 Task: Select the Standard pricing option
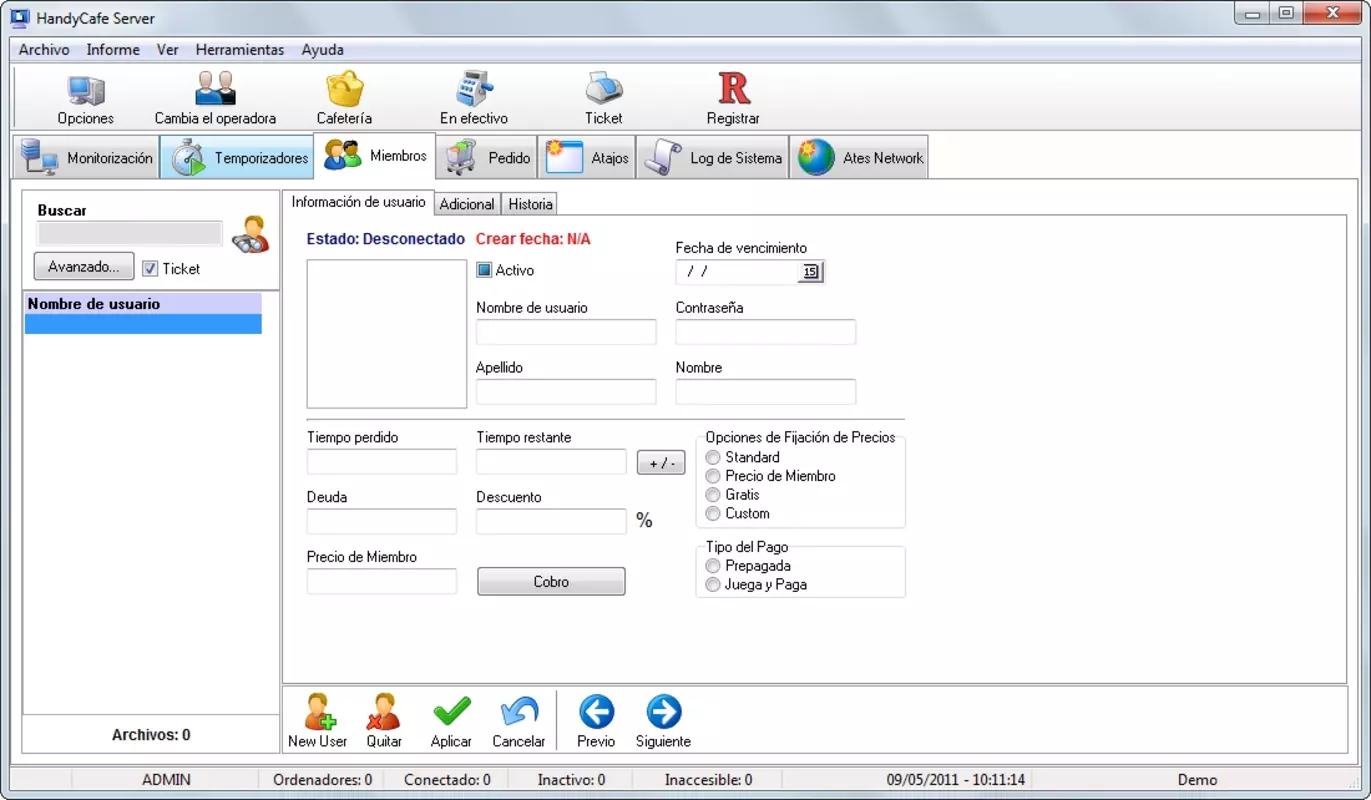click(x=713, y=457)
